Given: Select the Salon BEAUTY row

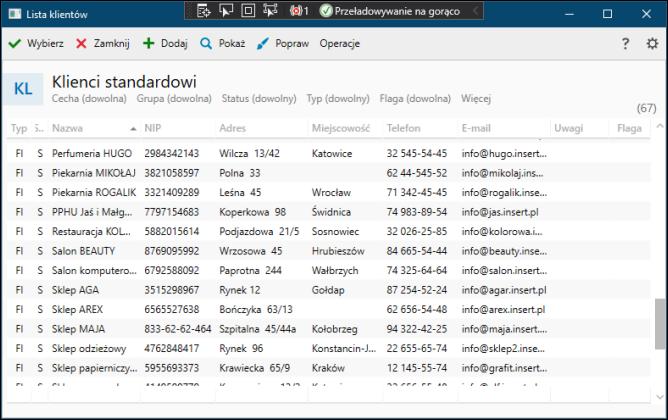Looking at the screenshot, I should 328,251.
